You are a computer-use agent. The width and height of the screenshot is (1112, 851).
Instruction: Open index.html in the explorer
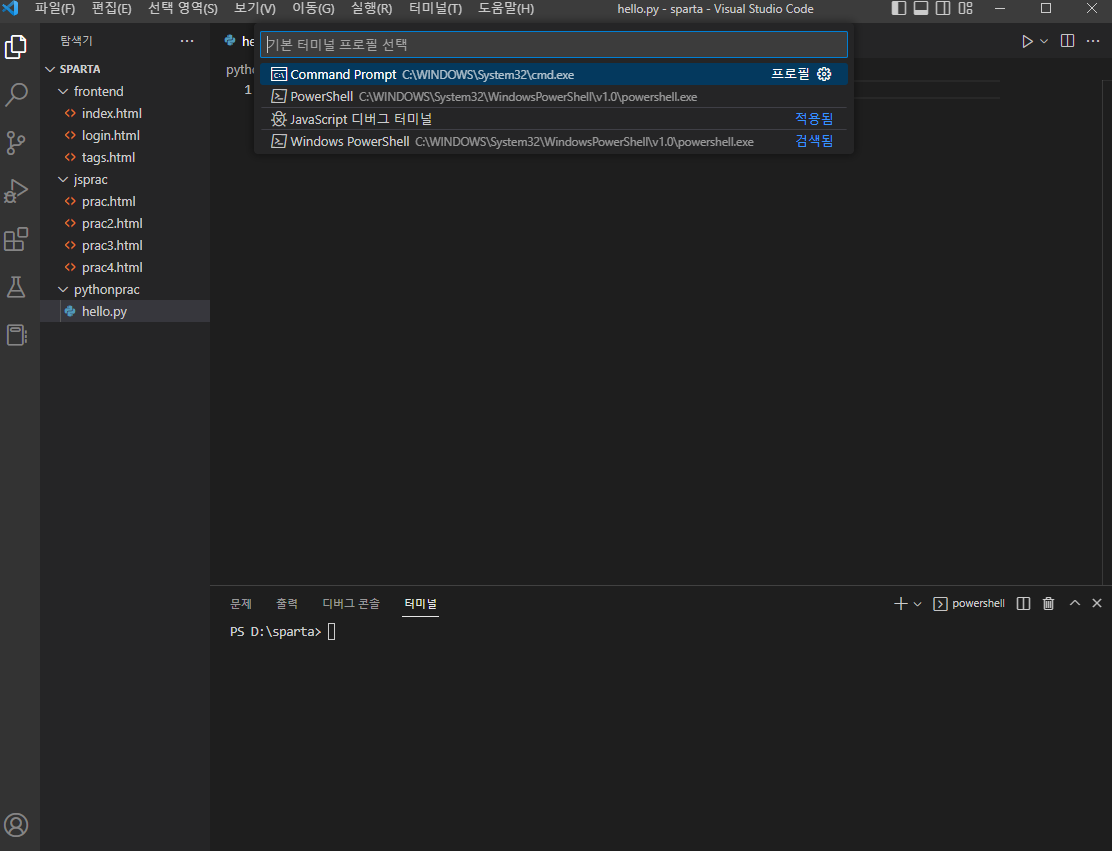click(125, 113)
